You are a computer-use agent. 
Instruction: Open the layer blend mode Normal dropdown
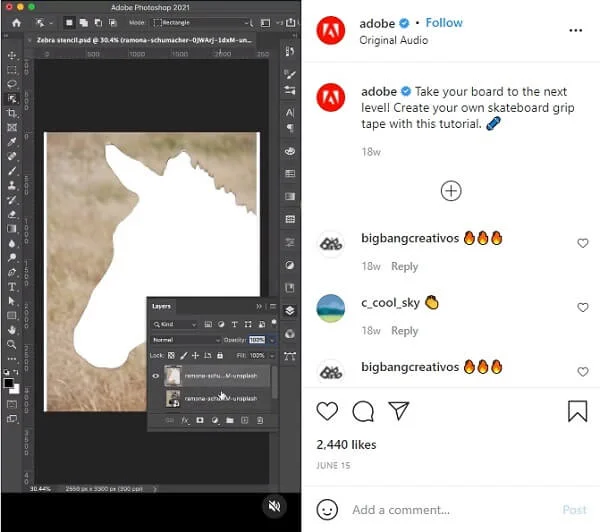coord(185,340)
